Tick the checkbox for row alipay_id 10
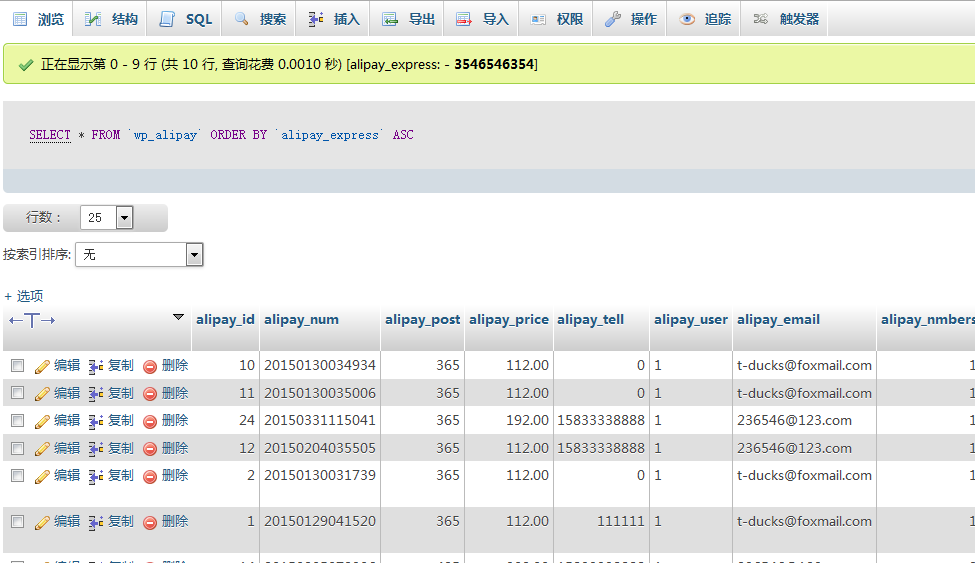Viewport: 975px width, 563px height. (17, 366)
